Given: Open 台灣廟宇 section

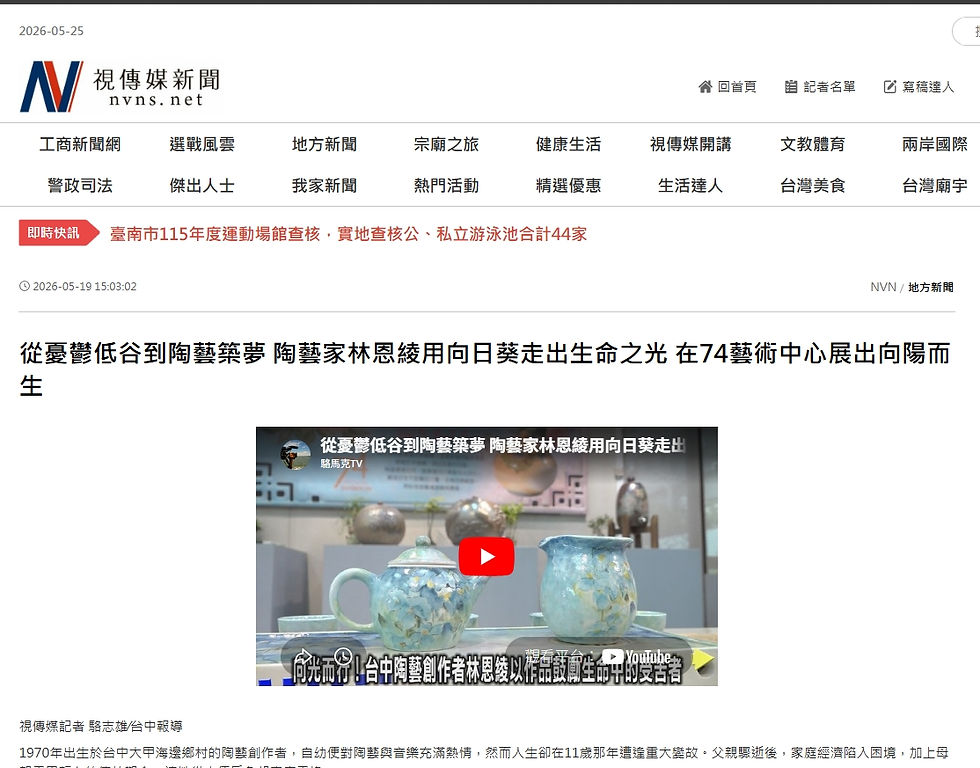Looking at the screenshot, I should click(934, 186).
